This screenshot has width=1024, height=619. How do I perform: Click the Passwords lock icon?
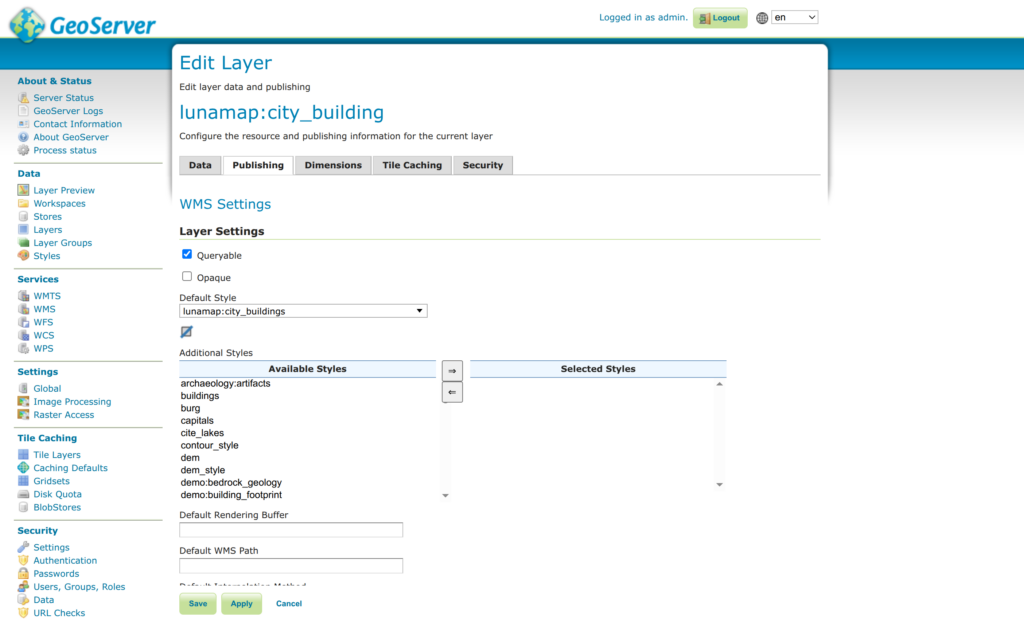point(23,574)
